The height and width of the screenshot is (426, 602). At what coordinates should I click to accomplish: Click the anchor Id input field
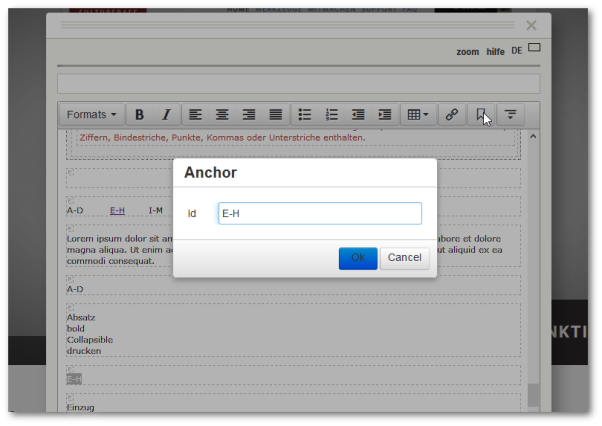pyautogui.click(x=320, y=214)
